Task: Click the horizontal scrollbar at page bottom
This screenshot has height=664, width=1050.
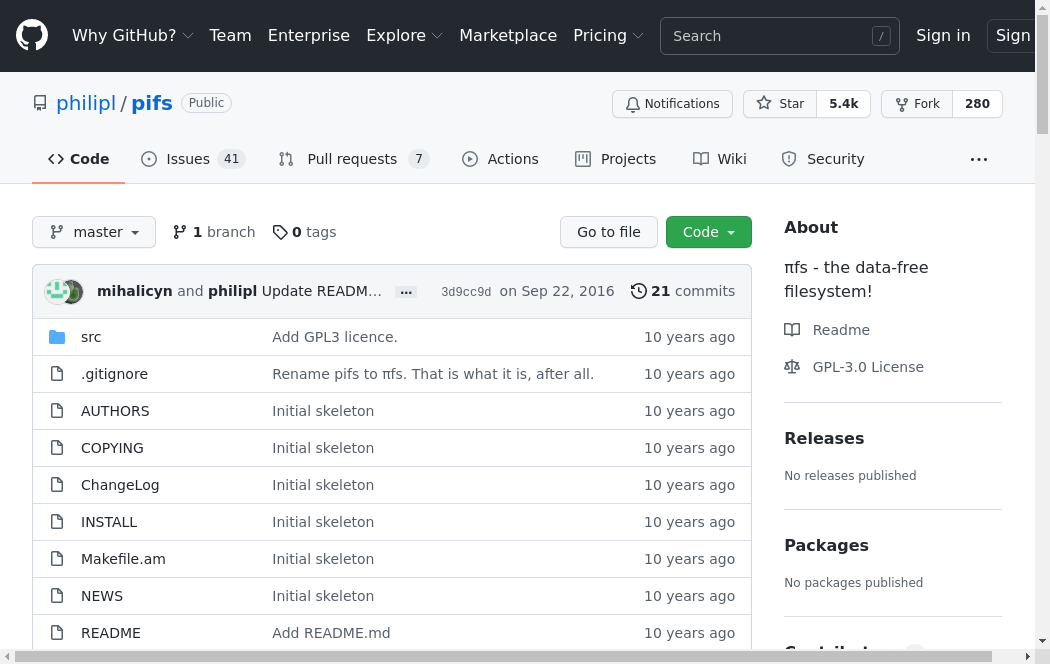Action: coord(500,657)
